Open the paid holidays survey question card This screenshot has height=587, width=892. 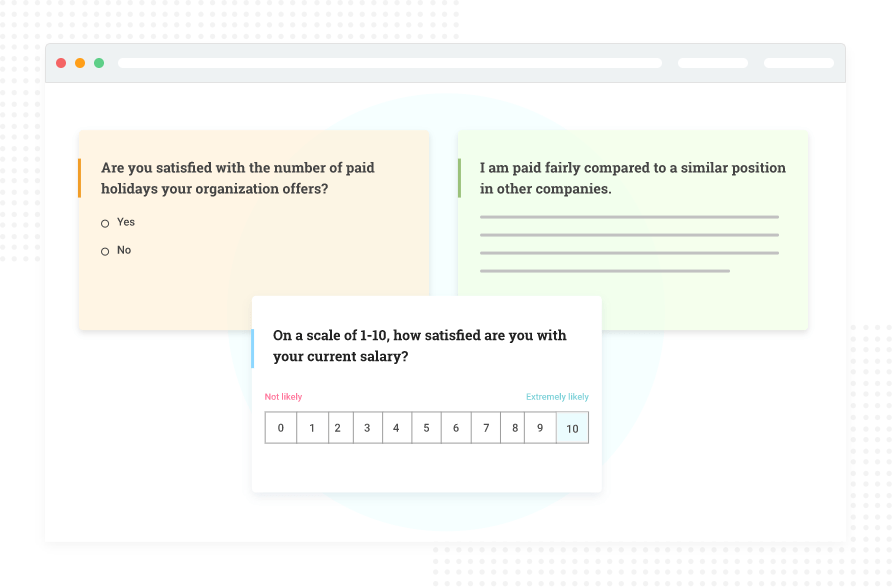[x=253, y=228]
